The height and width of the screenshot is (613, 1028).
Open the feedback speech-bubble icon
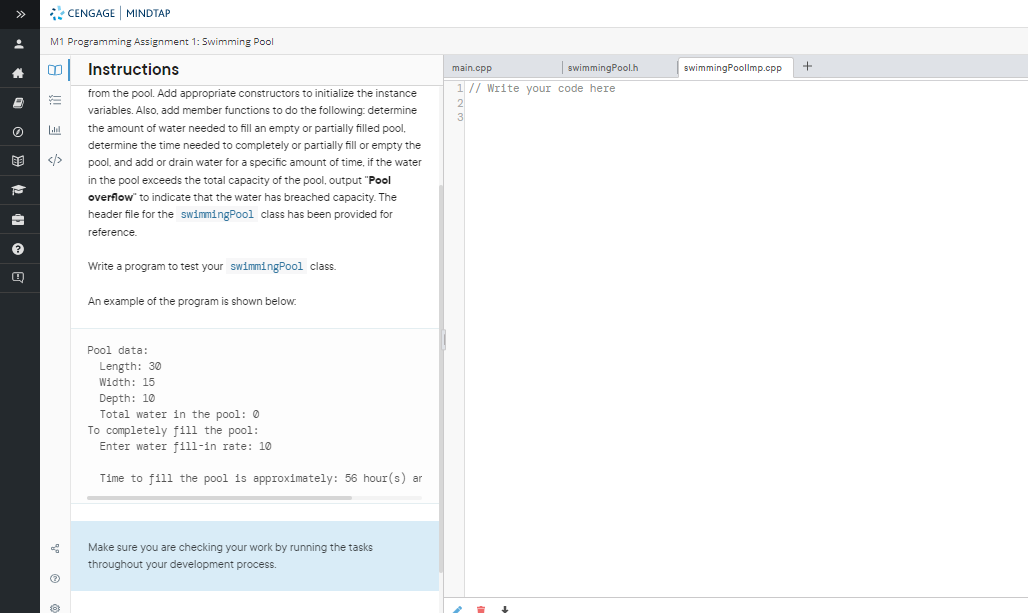coord(19,278)
